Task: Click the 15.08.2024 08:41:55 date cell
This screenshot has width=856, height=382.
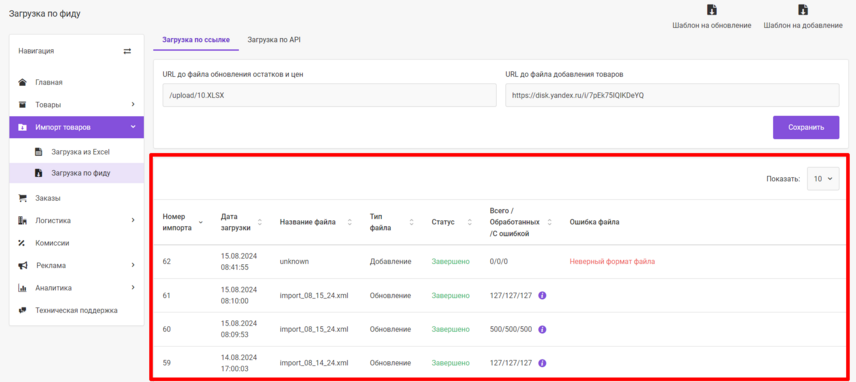Action: tap(239, 261)
